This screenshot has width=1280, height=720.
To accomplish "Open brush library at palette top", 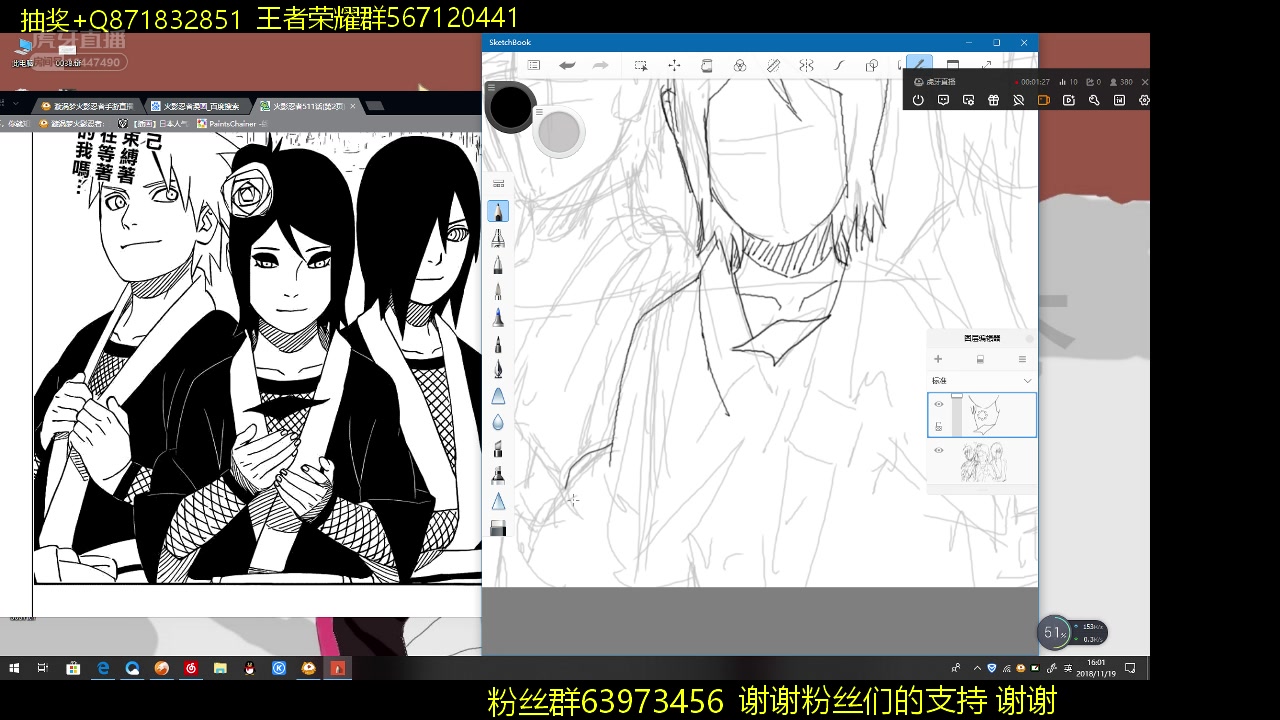I will (x=498, y=184).
